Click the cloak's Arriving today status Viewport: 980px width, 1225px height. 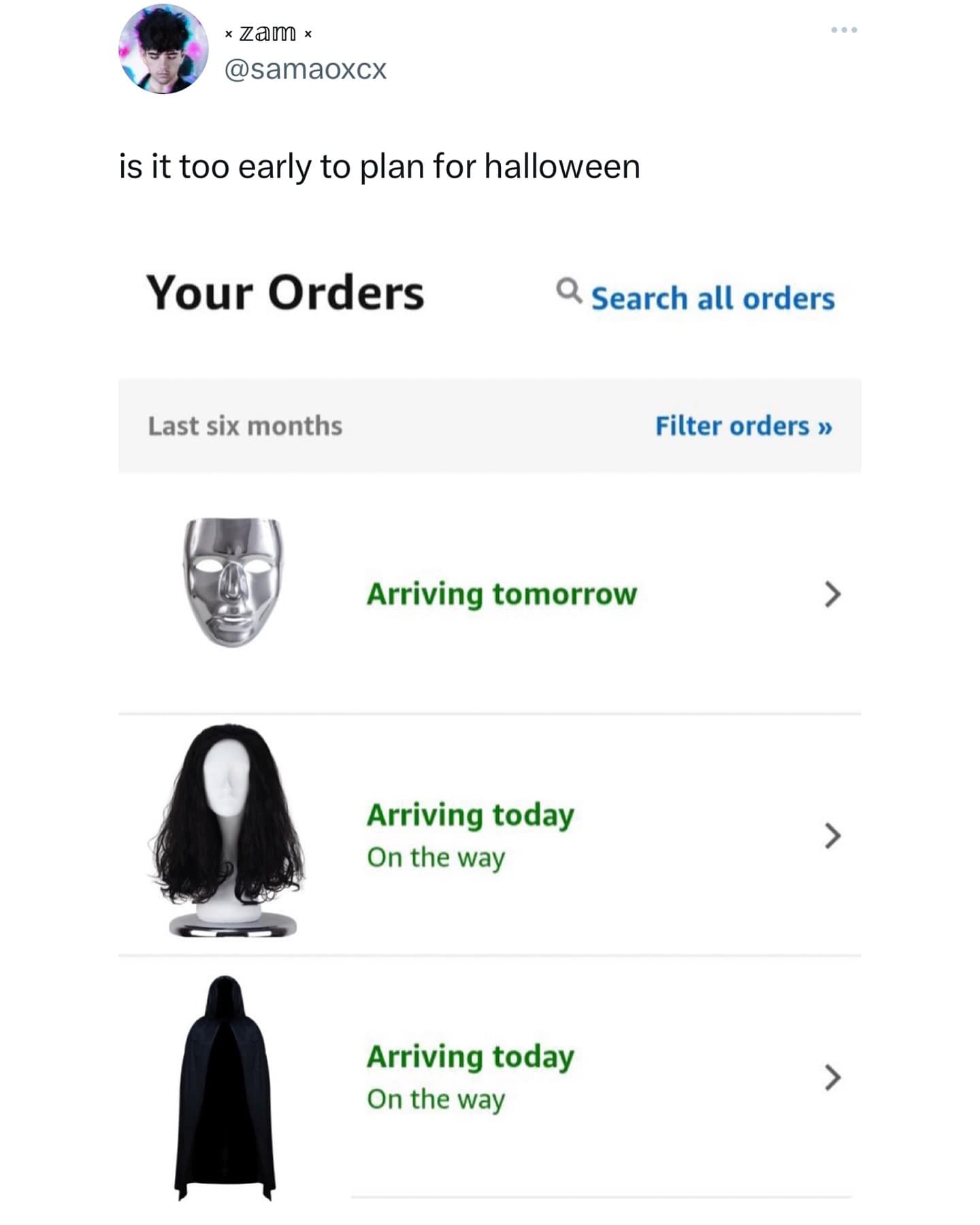470,1057
